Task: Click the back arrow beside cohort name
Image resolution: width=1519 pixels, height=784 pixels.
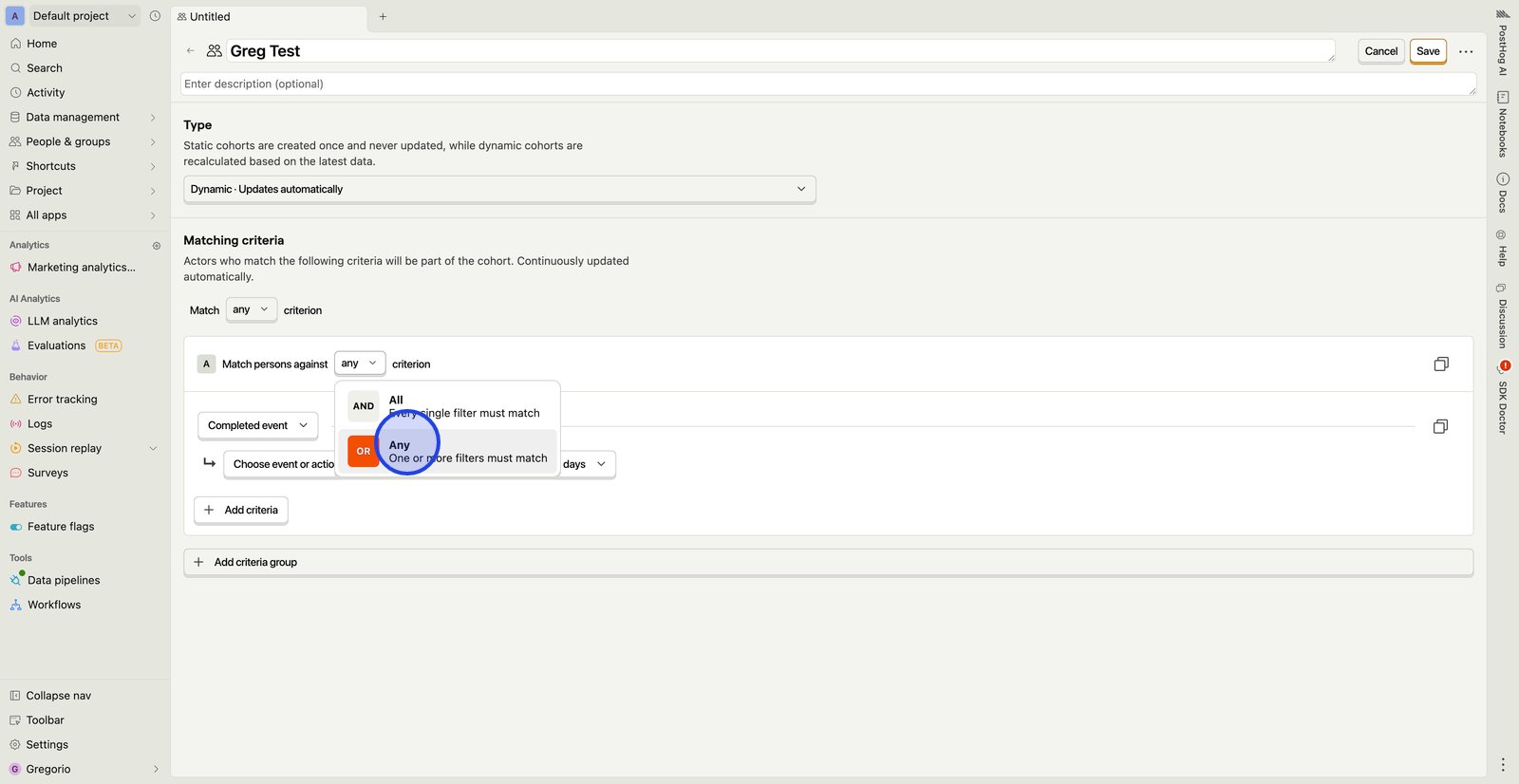Action: click(191, 51)
